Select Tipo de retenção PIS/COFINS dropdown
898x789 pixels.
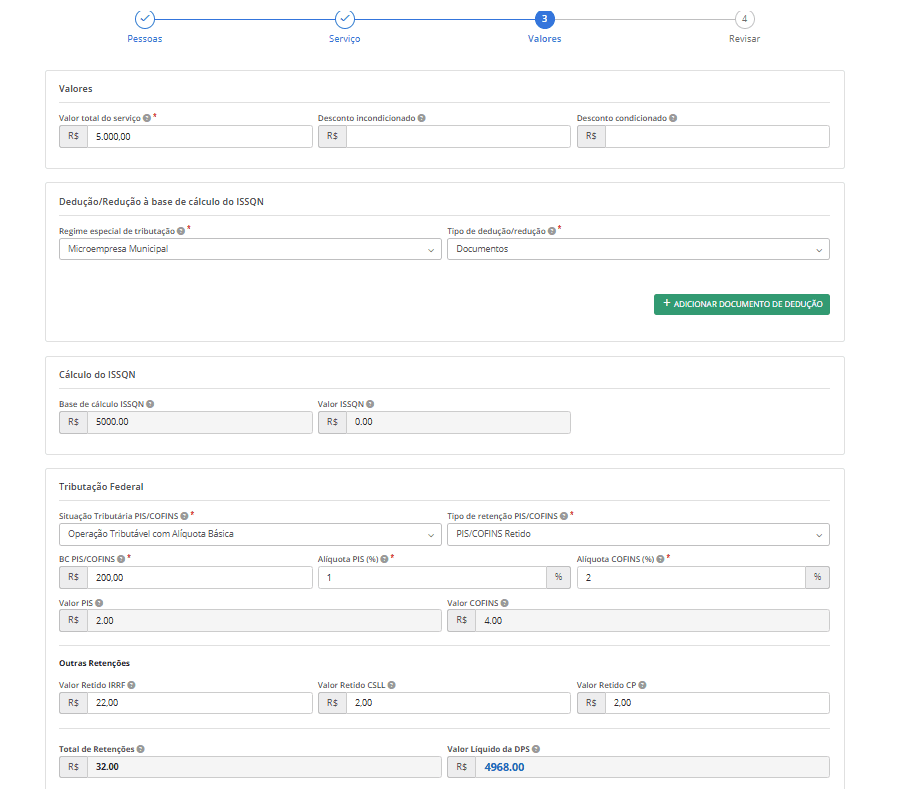point(637,534)
